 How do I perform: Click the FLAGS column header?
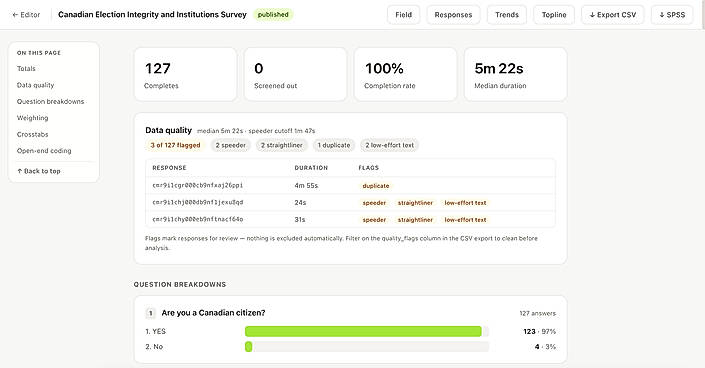pos(369,168)
